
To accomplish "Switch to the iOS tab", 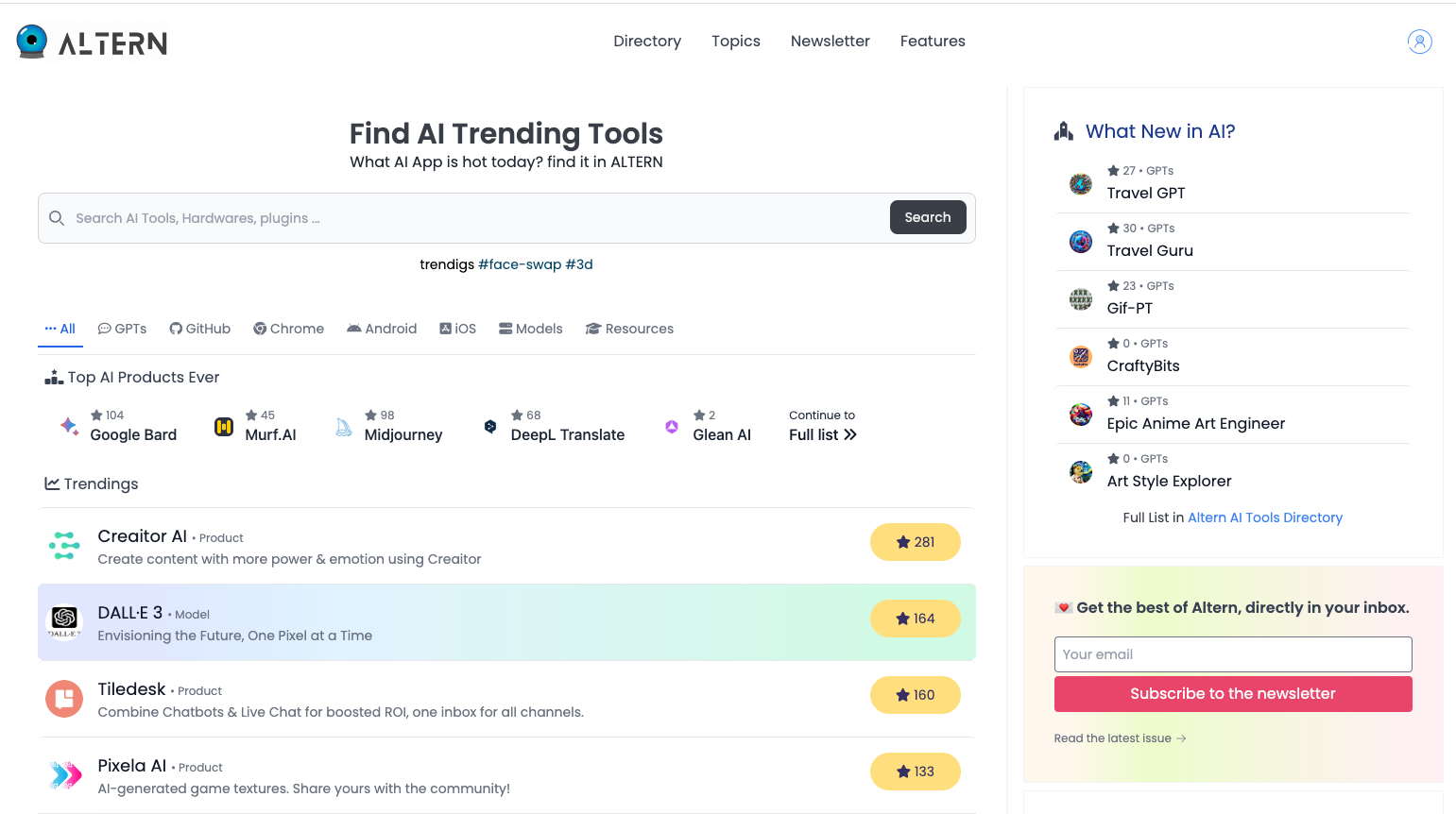I will coord(458,329).
